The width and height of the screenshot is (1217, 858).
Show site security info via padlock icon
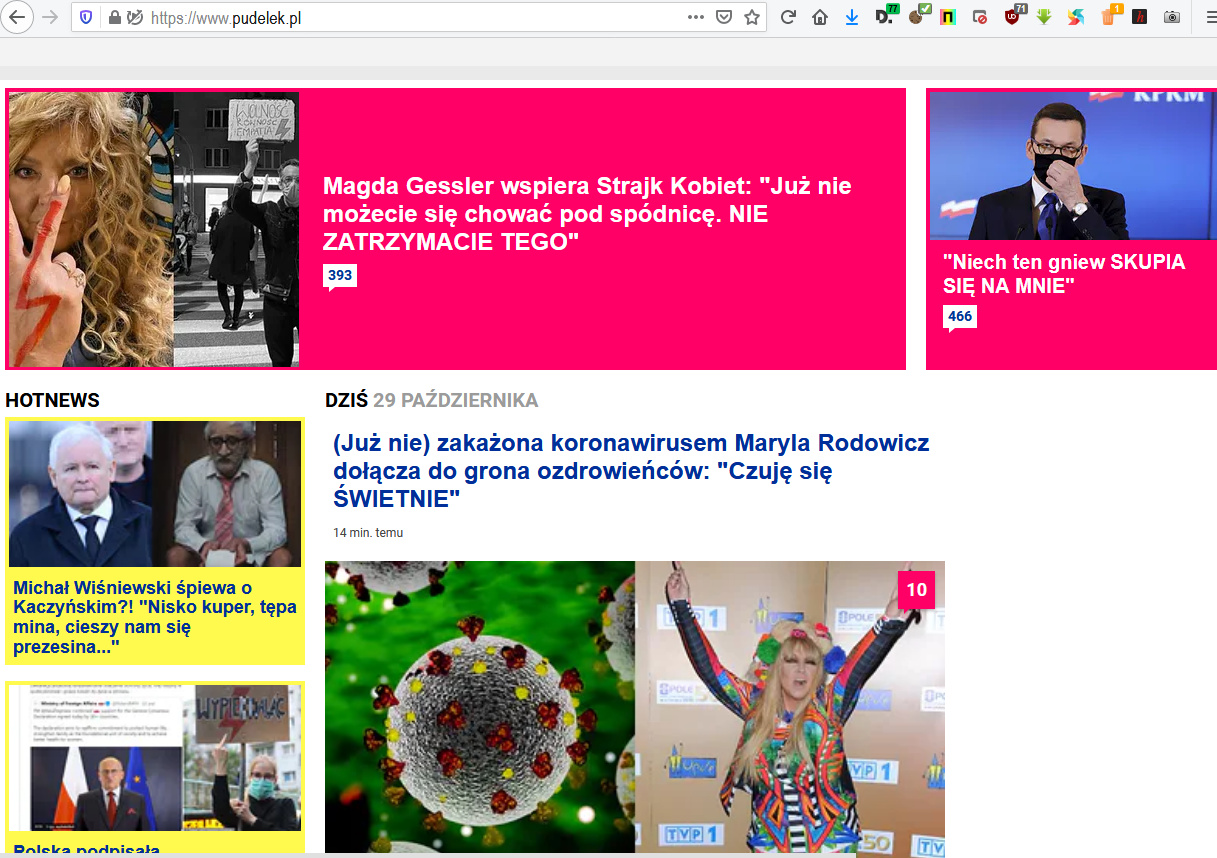[114, 17]
